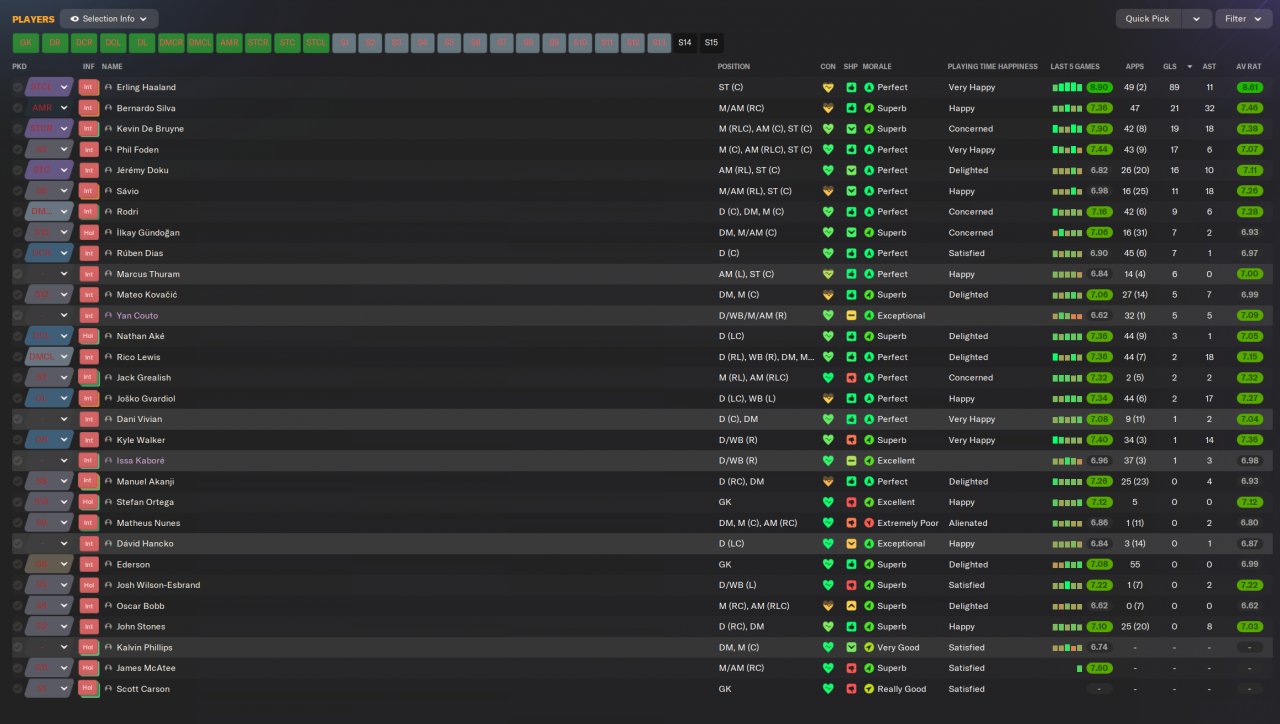The height and width of the screenshot is (724, 1280).
Task: Click Matheus Nunes's 6.80 average rating
Action: pyautogui.click(x=1249, y=523)
